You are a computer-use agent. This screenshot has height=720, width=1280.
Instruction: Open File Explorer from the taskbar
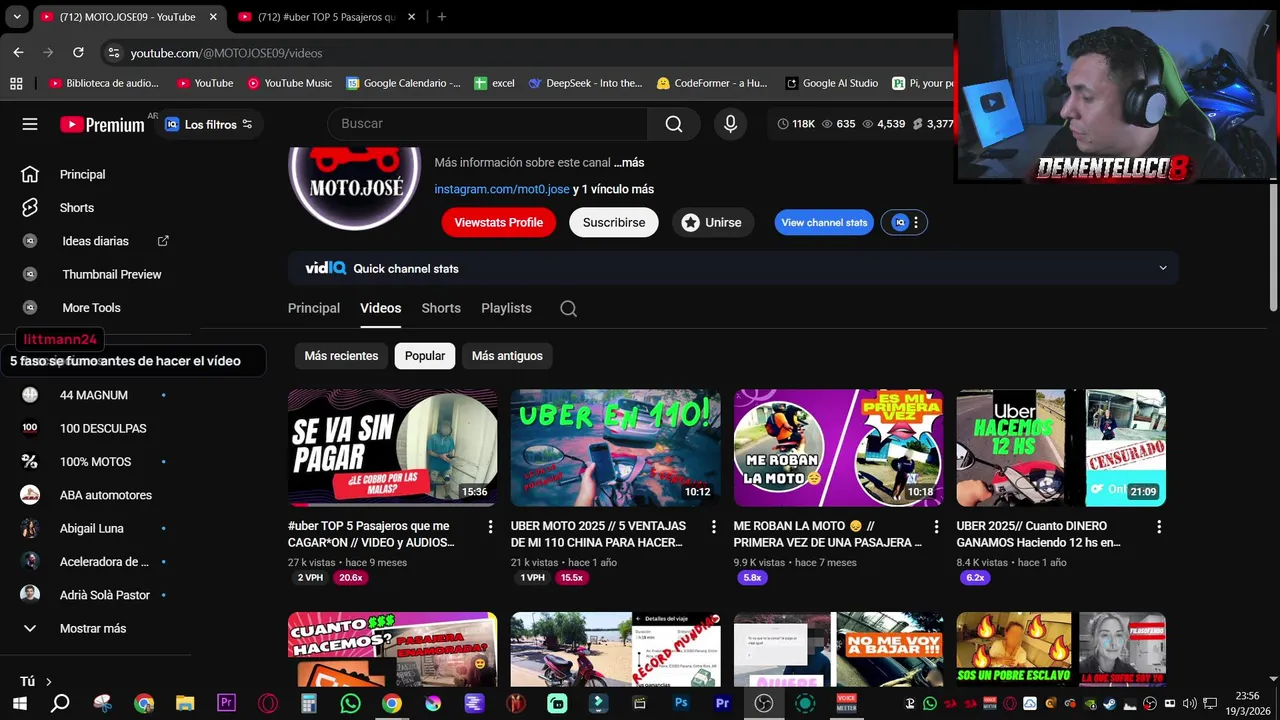185,703
